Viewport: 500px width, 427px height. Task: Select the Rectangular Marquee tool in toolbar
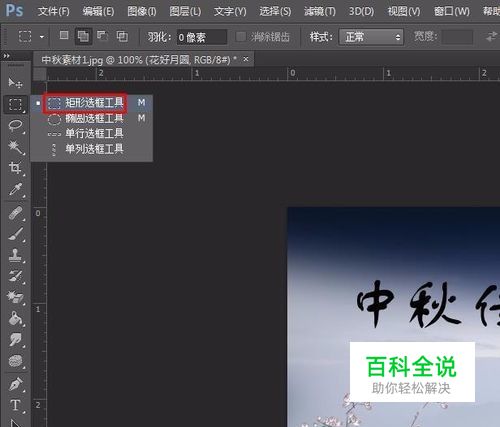[15, 104]
